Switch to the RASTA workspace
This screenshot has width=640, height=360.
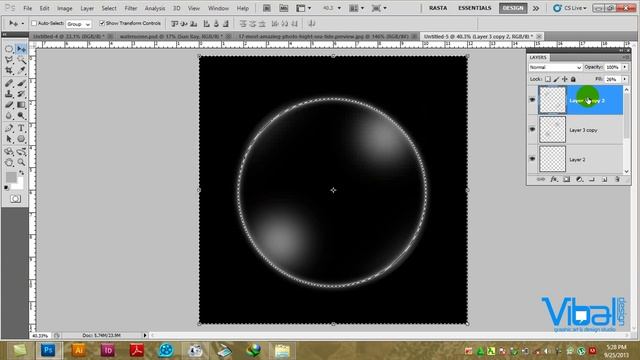coord(438,8)
